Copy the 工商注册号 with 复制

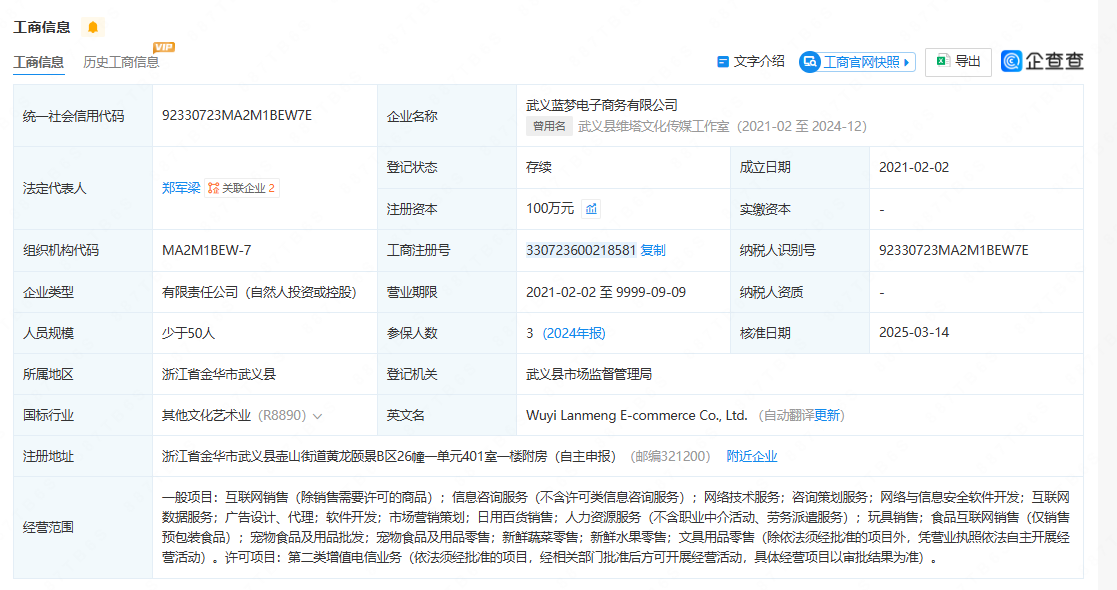point(652,250)
